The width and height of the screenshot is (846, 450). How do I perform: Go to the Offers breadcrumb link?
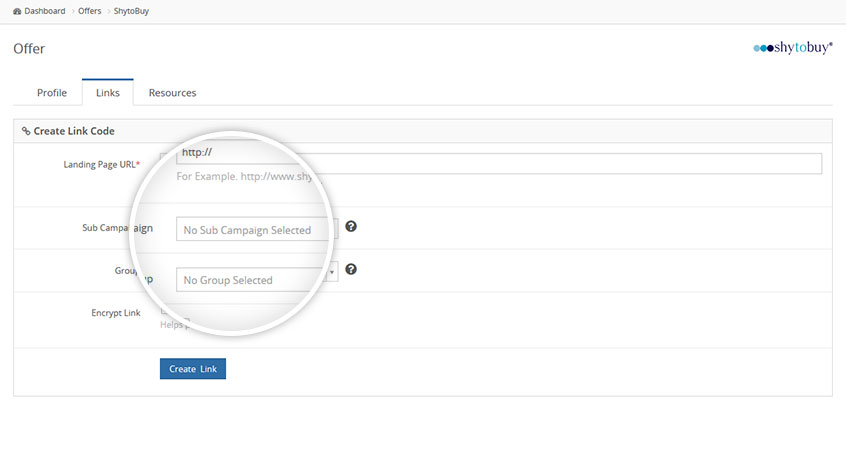pos(90,11)
